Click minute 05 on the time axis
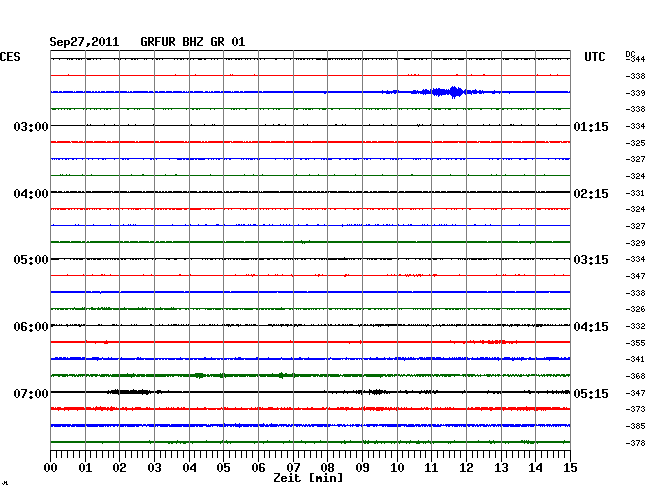Image resolution: width=650 pixels, height=494 pixels. [223, 468]
